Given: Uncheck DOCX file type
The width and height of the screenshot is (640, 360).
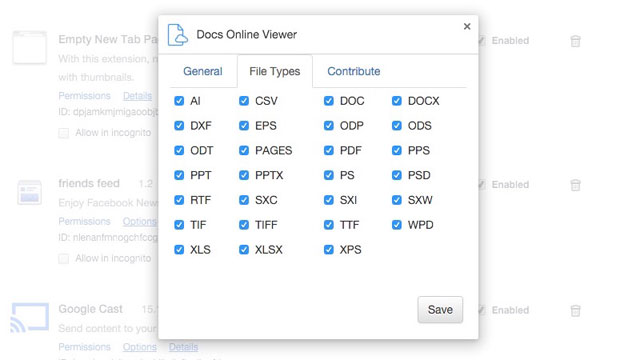Looking at the screenshot, I should pos(397,101).
